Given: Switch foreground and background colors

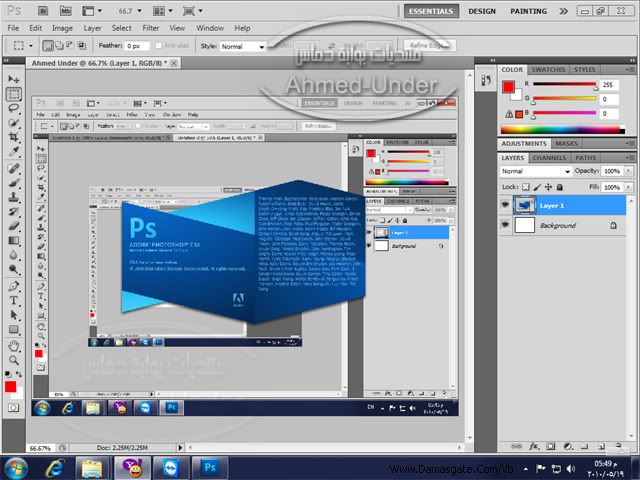Looking at the screenshot, I should (19, 374).
